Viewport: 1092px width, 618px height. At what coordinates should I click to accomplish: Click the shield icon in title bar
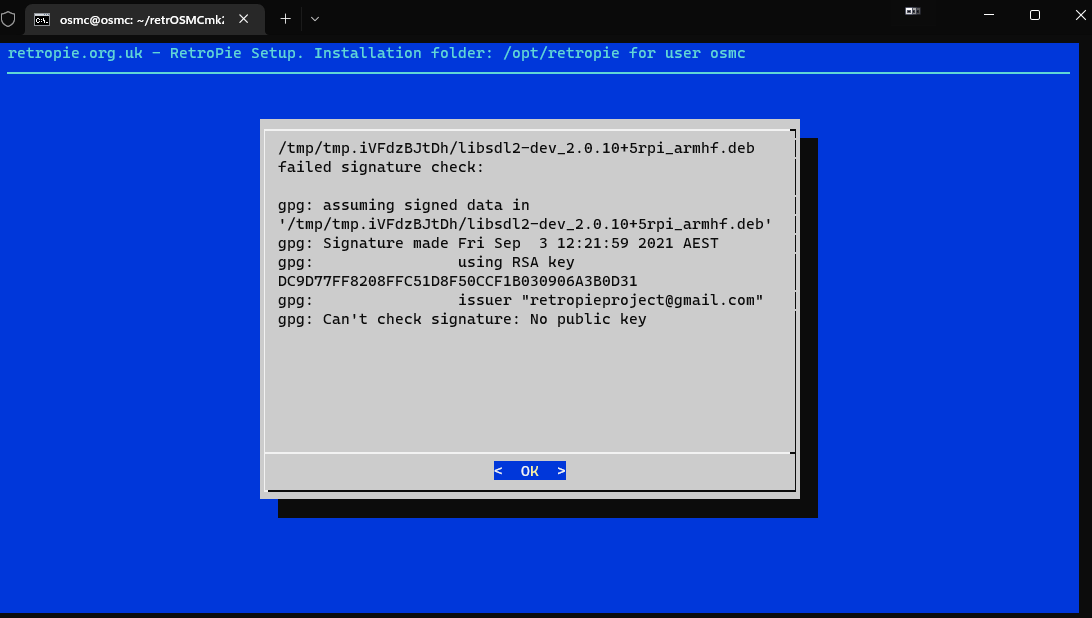click(x=8, y=19)
